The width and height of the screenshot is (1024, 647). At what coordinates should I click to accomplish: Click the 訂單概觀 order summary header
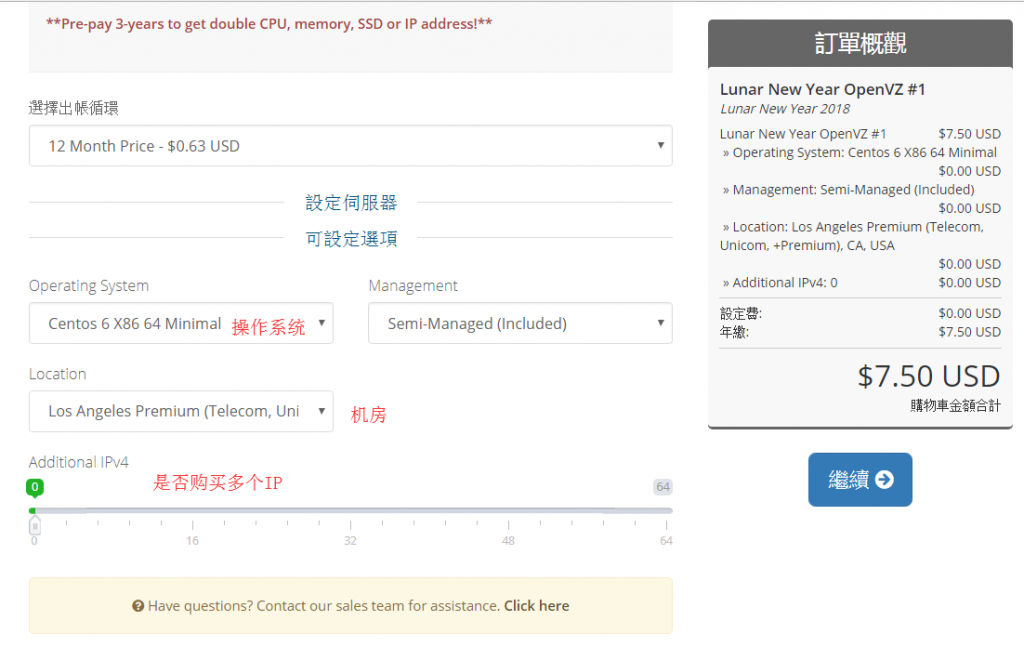tap(860, 44)
